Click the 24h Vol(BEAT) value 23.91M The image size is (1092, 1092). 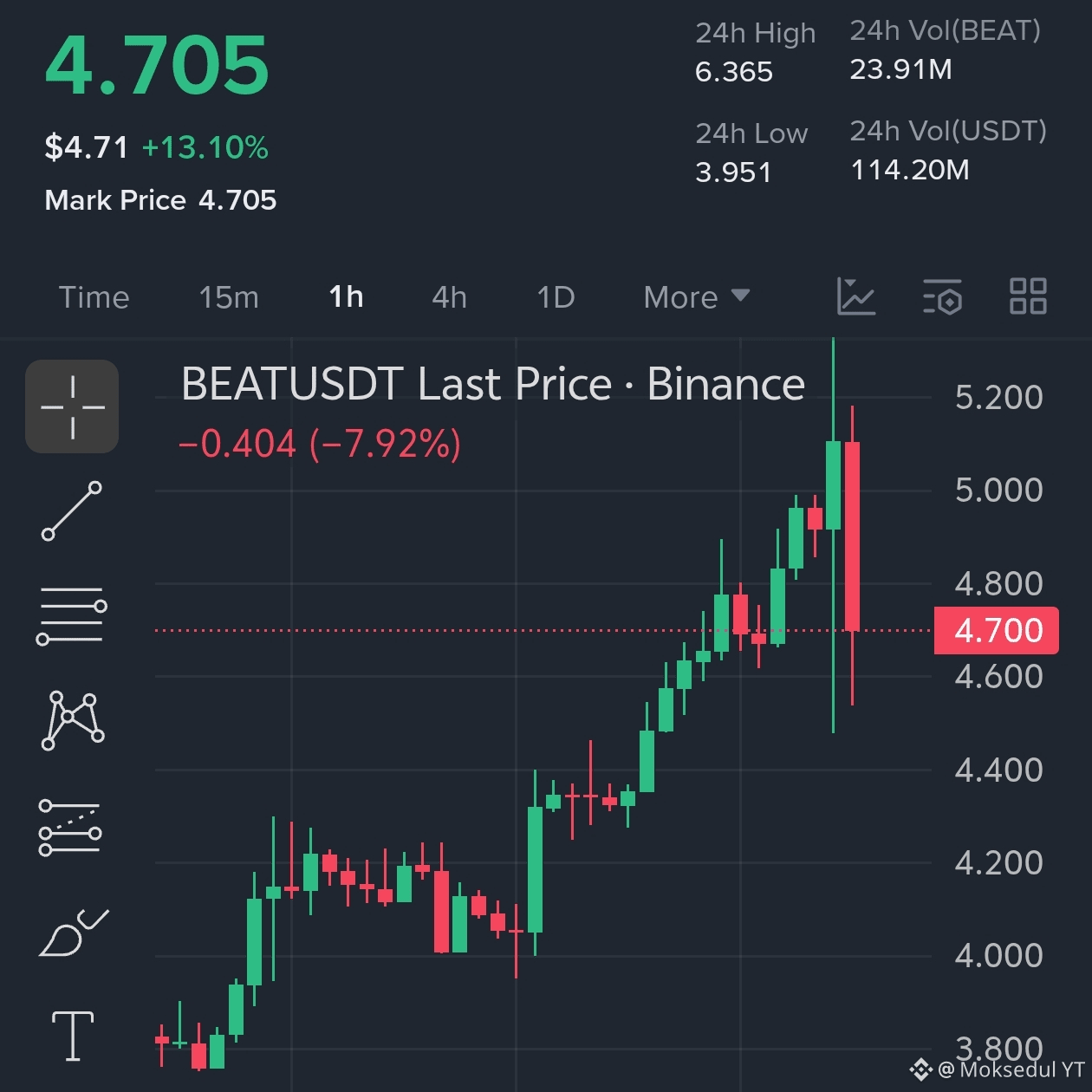(901, 69)
